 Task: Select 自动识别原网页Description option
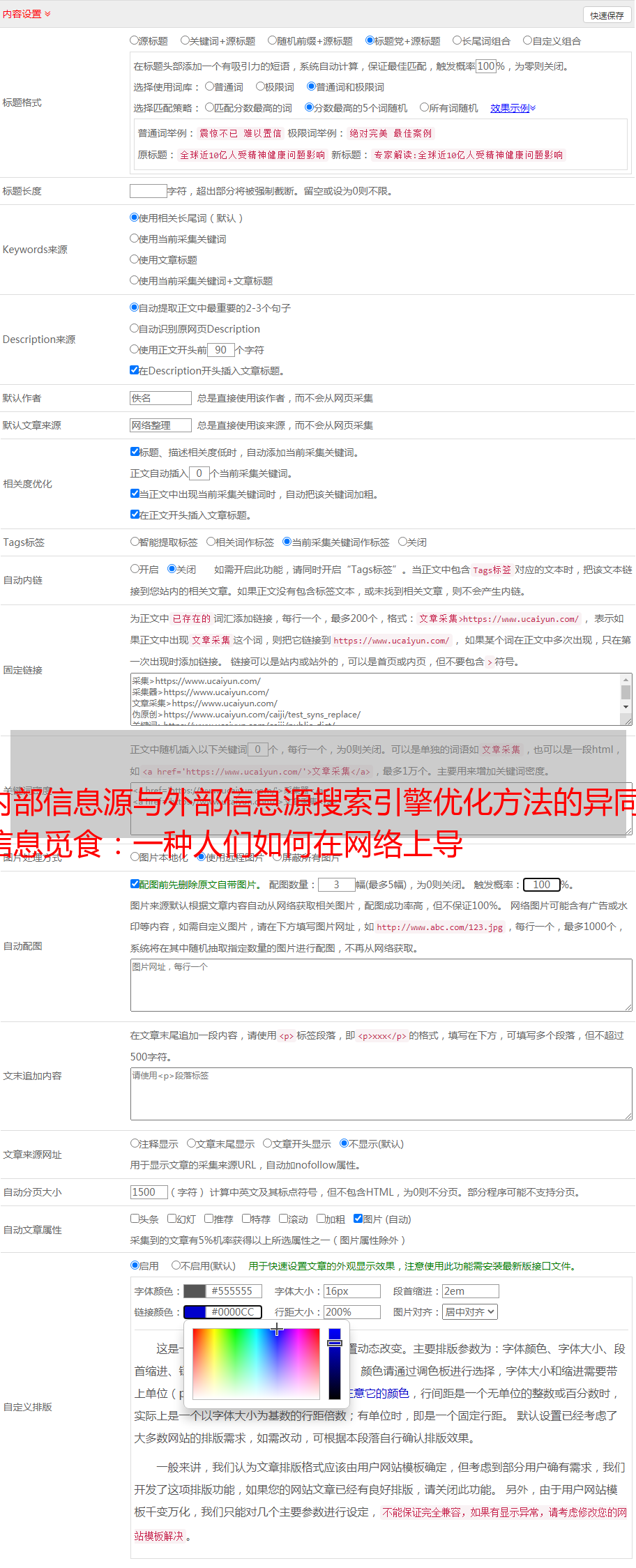tap(135, 328)
